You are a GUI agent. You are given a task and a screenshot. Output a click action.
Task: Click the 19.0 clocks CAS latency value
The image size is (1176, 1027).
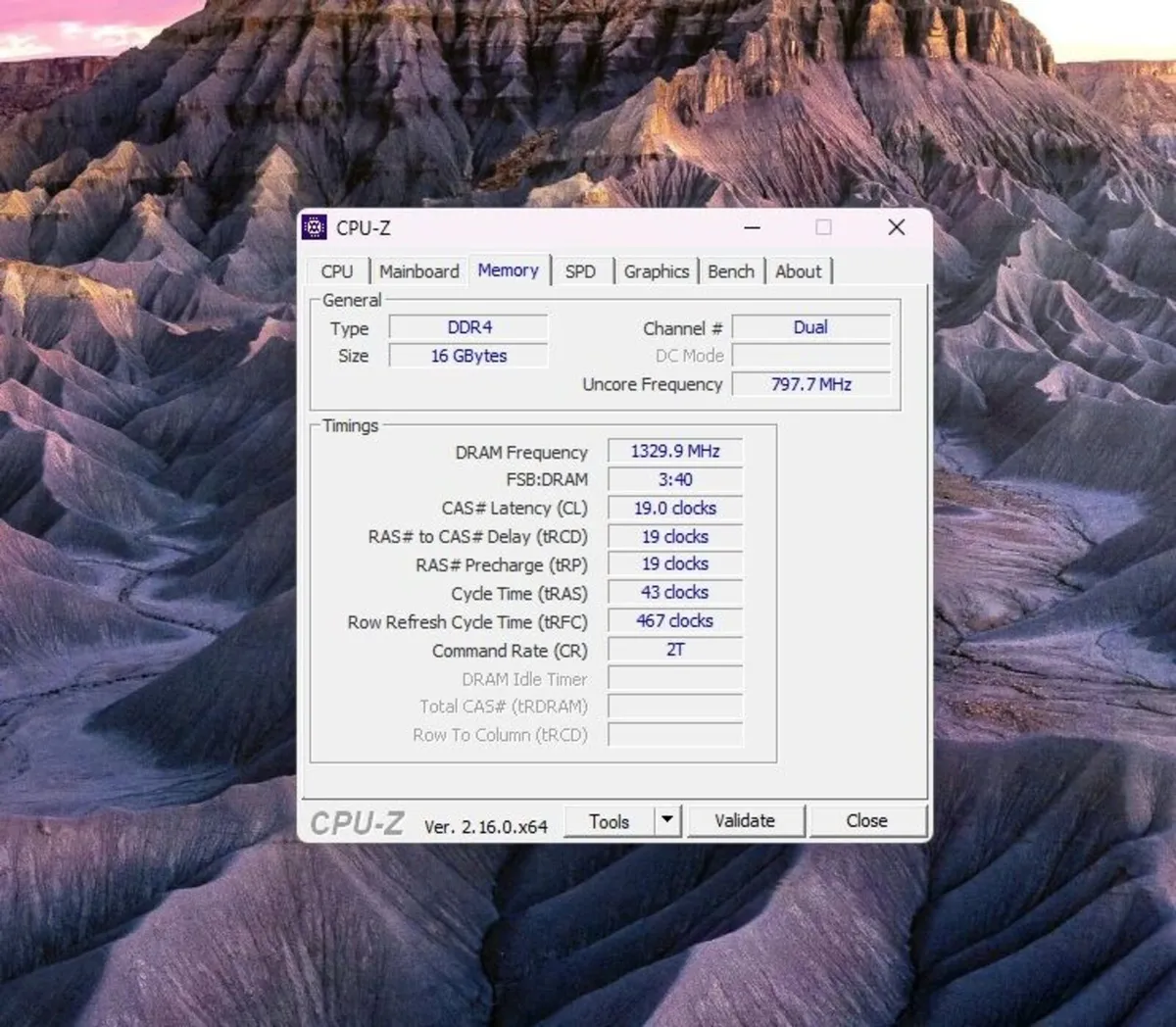tap(675, 509)
